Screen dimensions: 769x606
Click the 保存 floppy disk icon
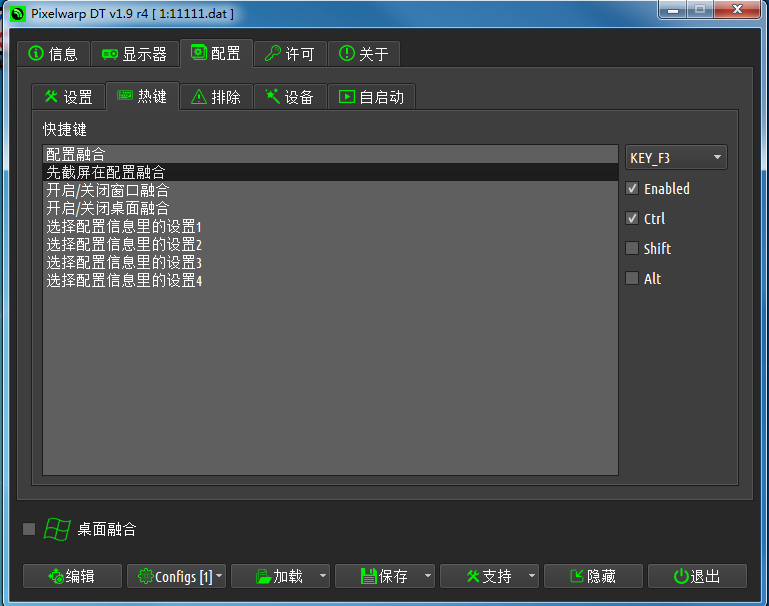point(368,576)
